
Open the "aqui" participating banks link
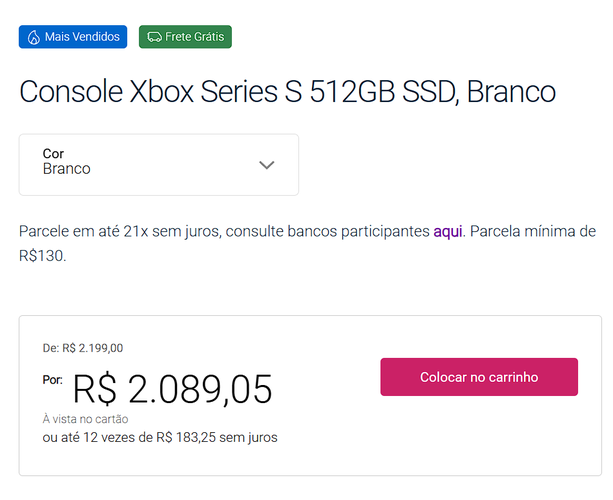click(447, 232)
